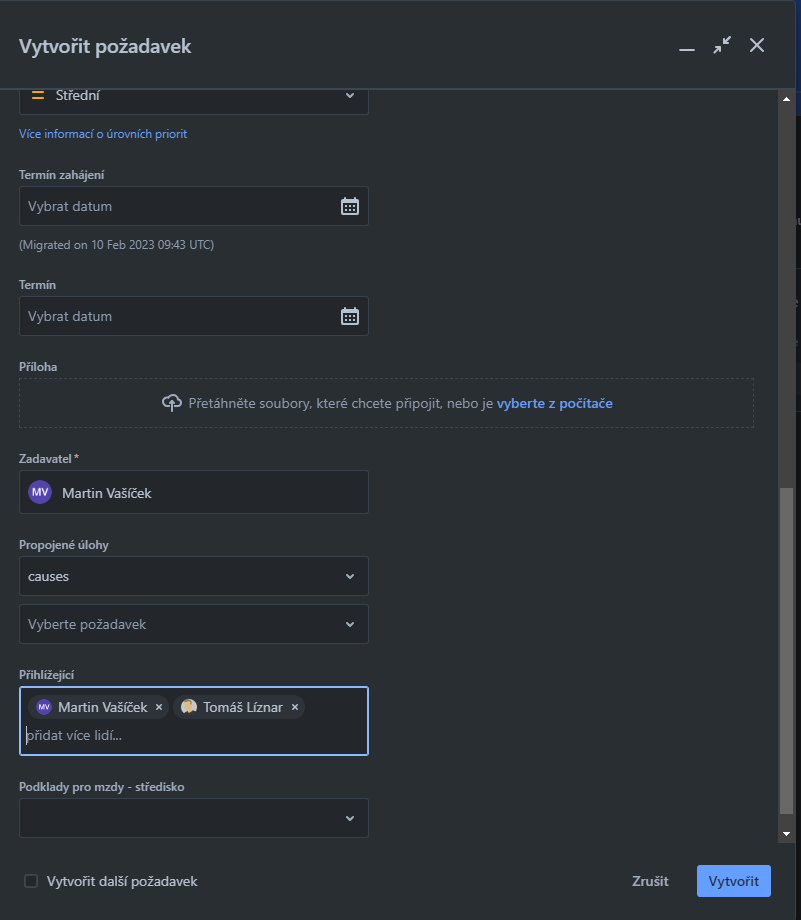Click Tomáš Líznar avatar in watchers
The image size is (801, 920).
point(188,707)
